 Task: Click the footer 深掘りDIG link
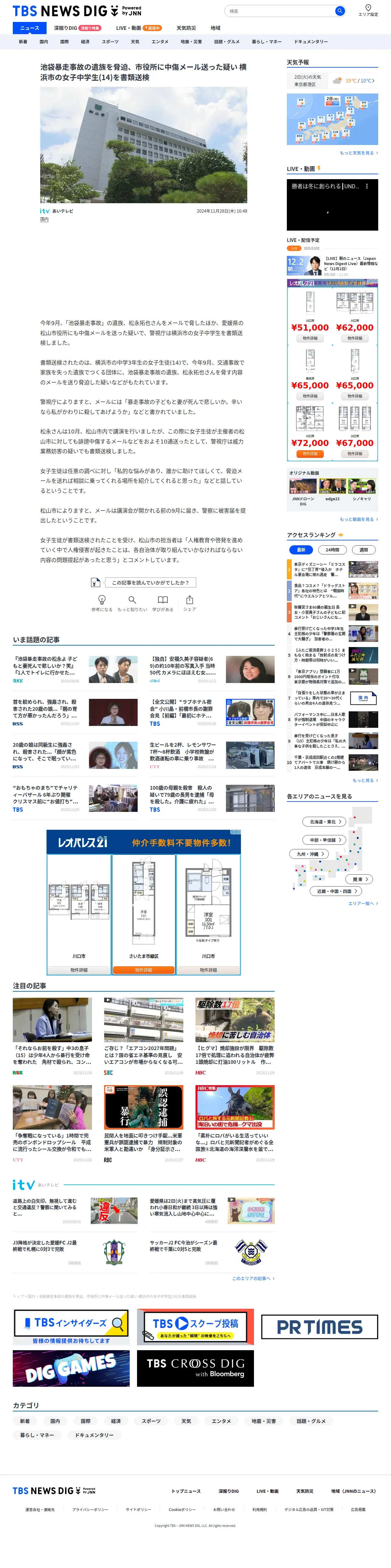[x=229, y=1491]
